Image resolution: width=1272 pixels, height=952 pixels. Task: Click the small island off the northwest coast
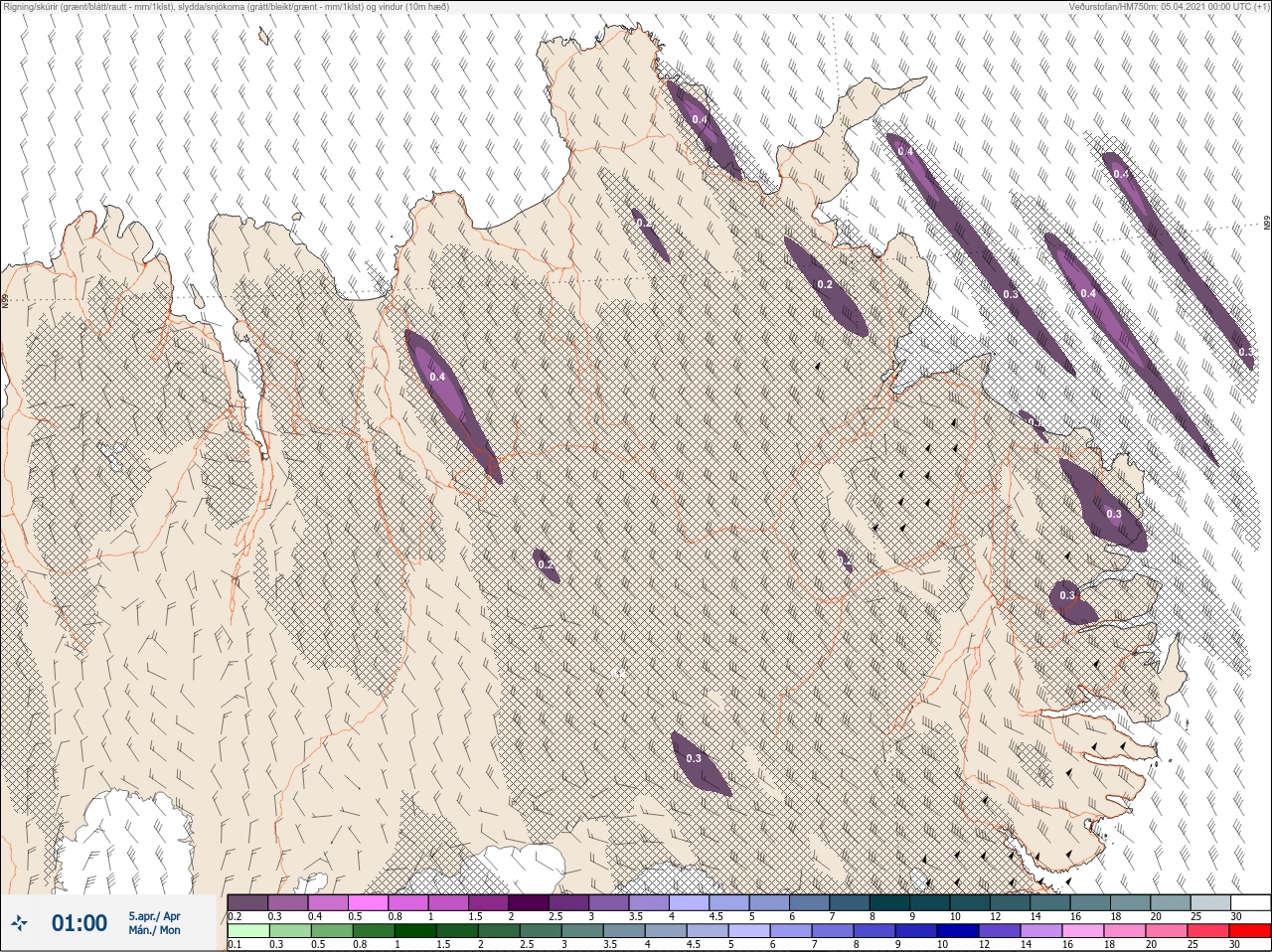264,37
